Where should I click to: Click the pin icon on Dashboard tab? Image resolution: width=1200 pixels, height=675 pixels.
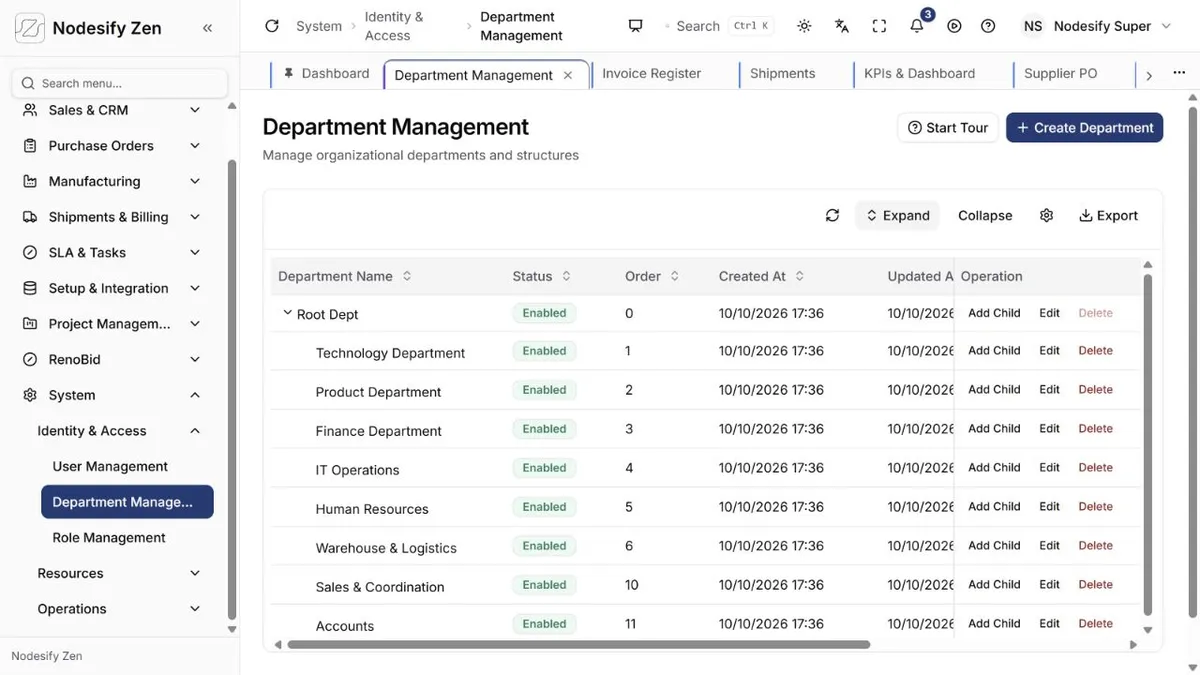(x=288, y=73)
